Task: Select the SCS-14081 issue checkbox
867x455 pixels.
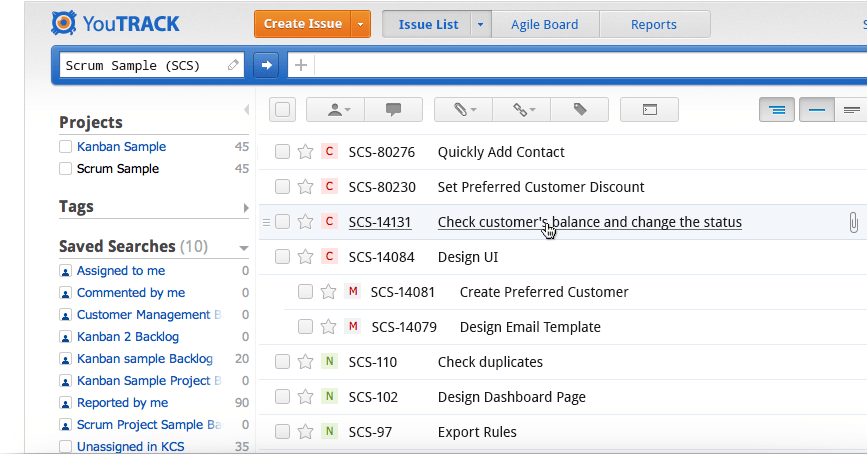Action: click(305, 291)
